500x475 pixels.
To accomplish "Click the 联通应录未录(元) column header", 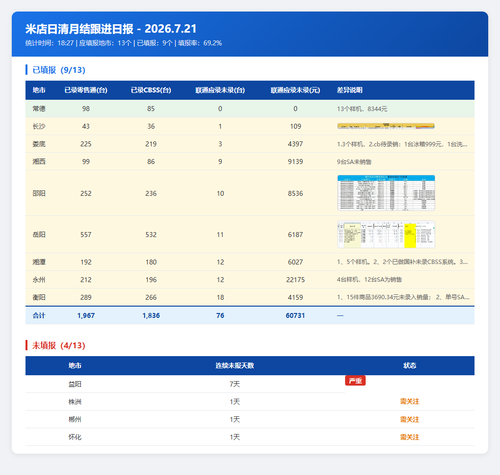I will point(295,90).
